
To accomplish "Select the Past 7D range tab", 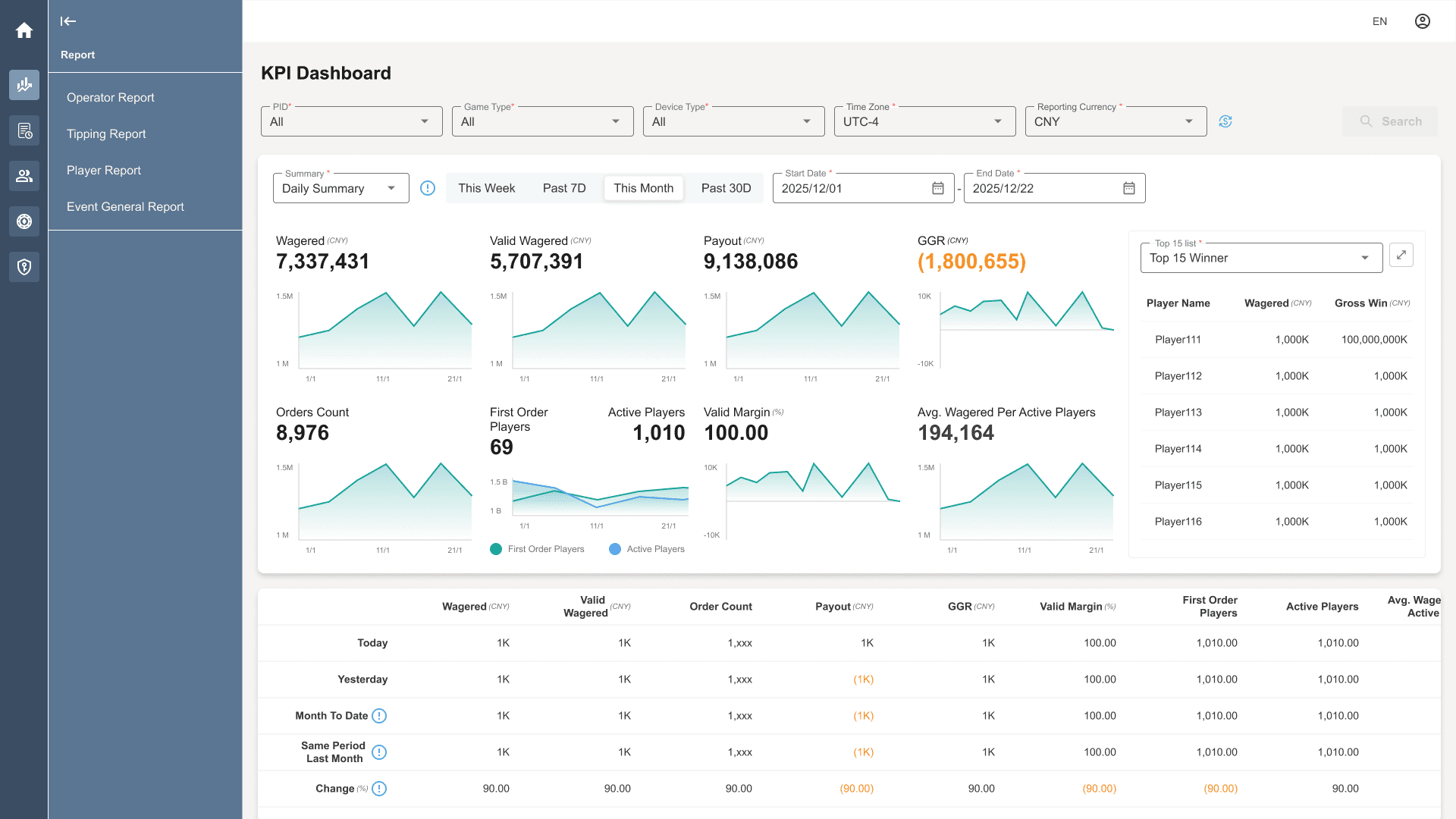I will click(x=564, y=188).
